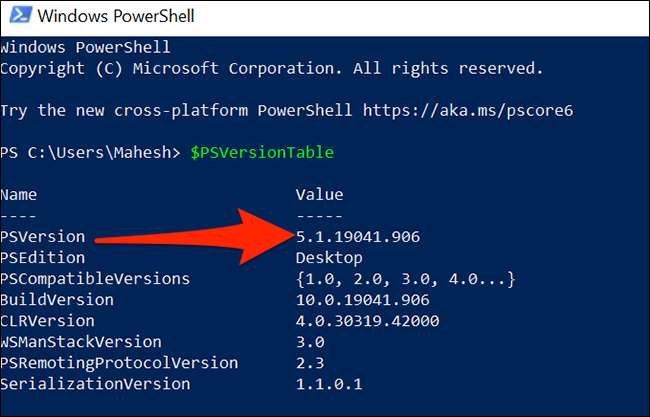Click the PS C:\Users\Mahesh> prompt

pyautogui.click(x=91, y=152)
